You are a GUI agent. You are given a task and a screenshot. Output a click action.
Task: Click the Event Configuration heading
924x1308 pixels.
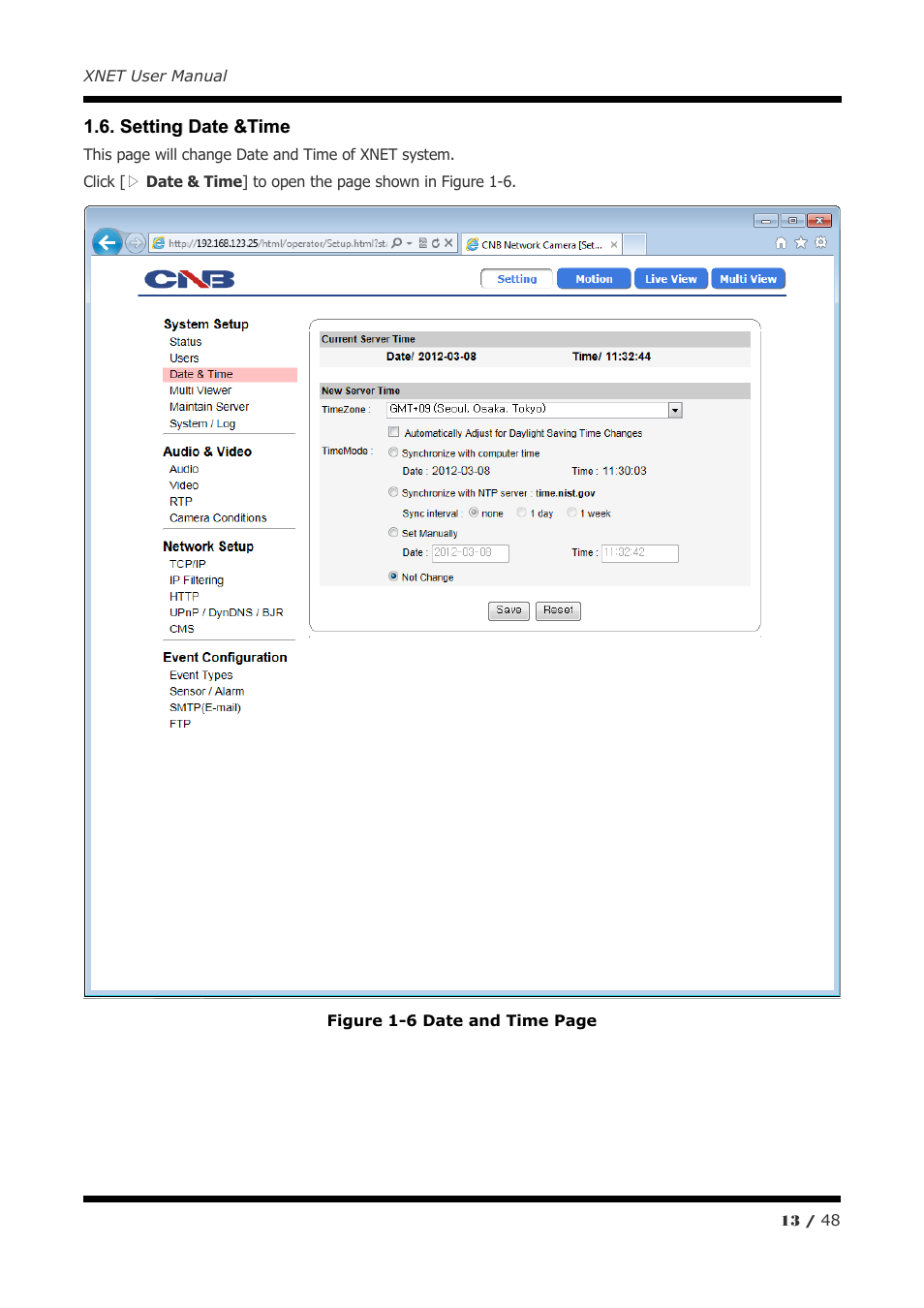(225, 658)
